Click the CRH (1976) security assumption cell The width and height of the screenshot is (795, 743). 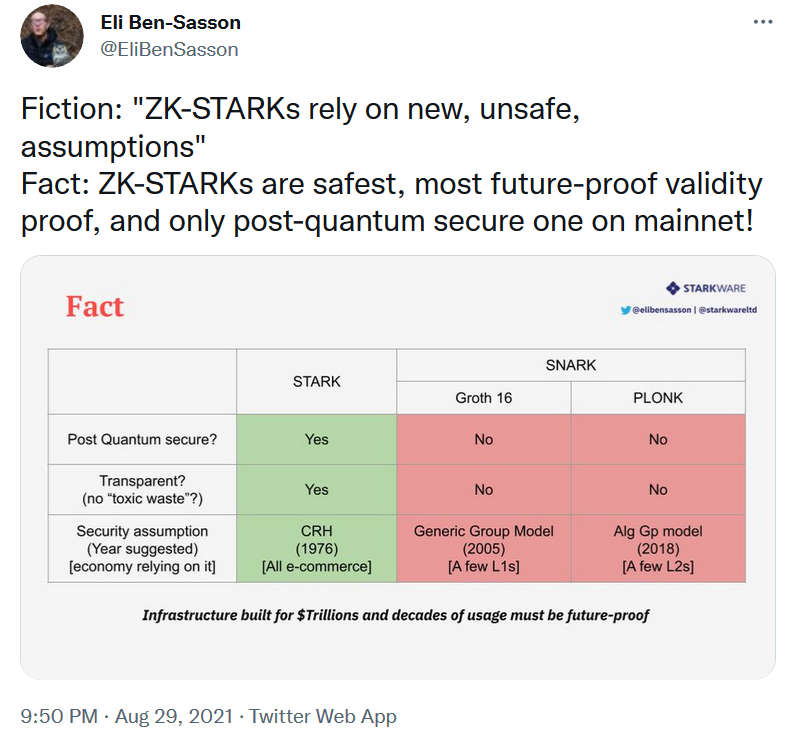[x=316, y=549]
